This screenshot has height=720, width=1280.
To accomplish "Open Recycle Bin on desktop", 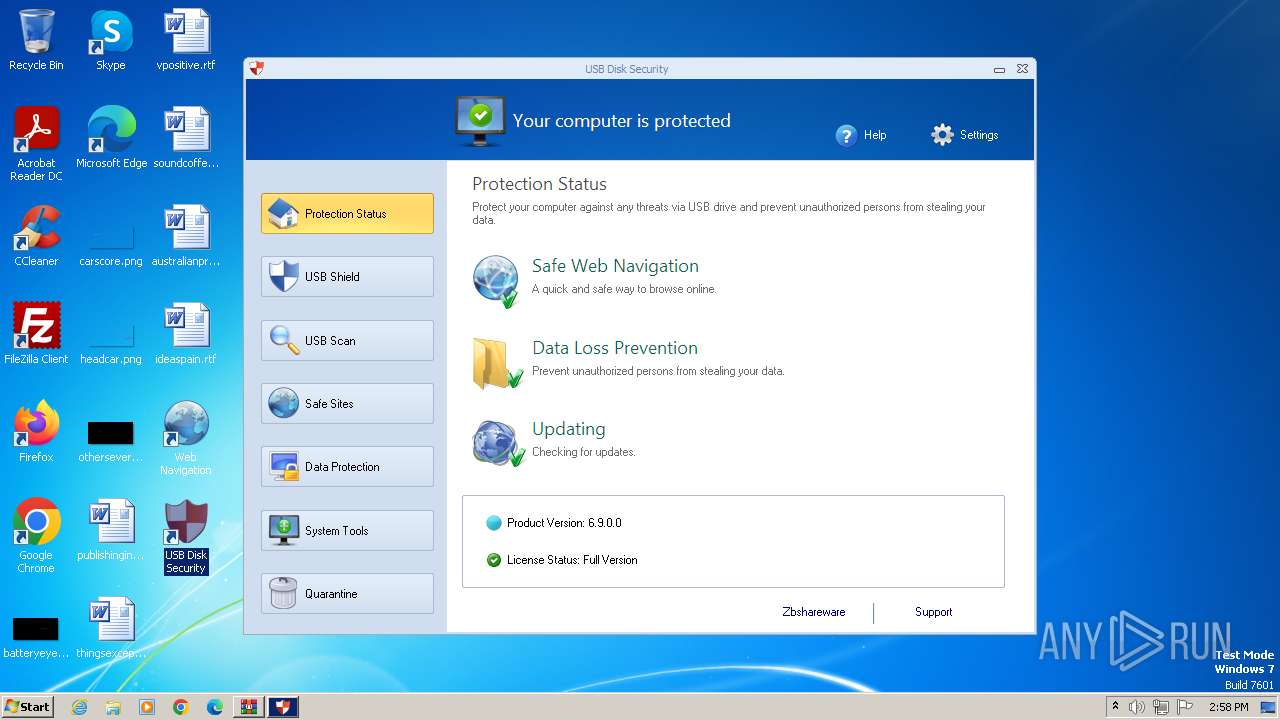I will pos(36,40).
